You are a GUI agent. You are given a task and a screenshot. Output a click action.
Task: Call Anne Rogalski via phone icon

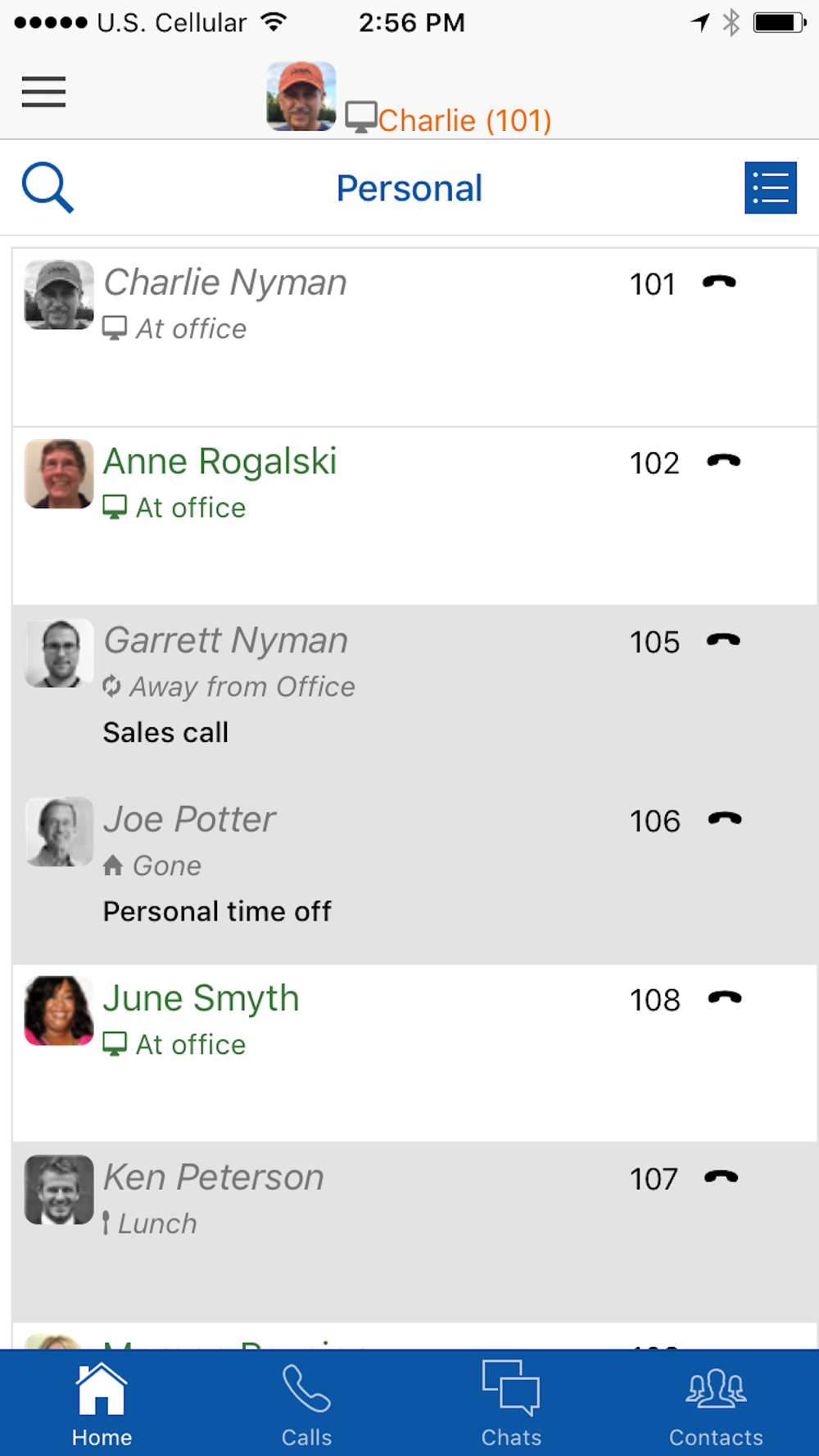click(723, 461)
